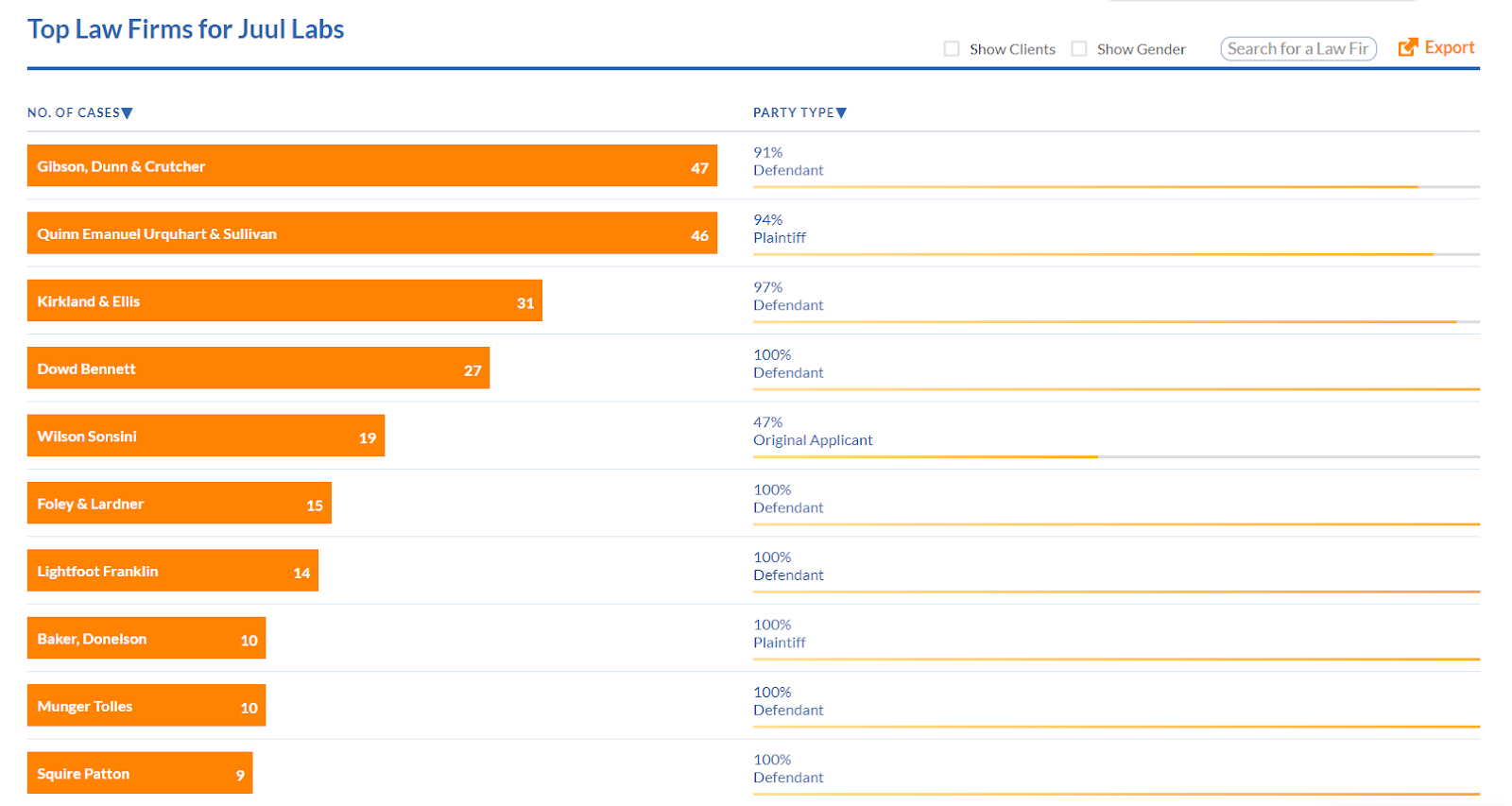This screenshot has height=806, width=1512.
Task: Click the 47% Original Applicant label
Action: (x=813, y=431)
